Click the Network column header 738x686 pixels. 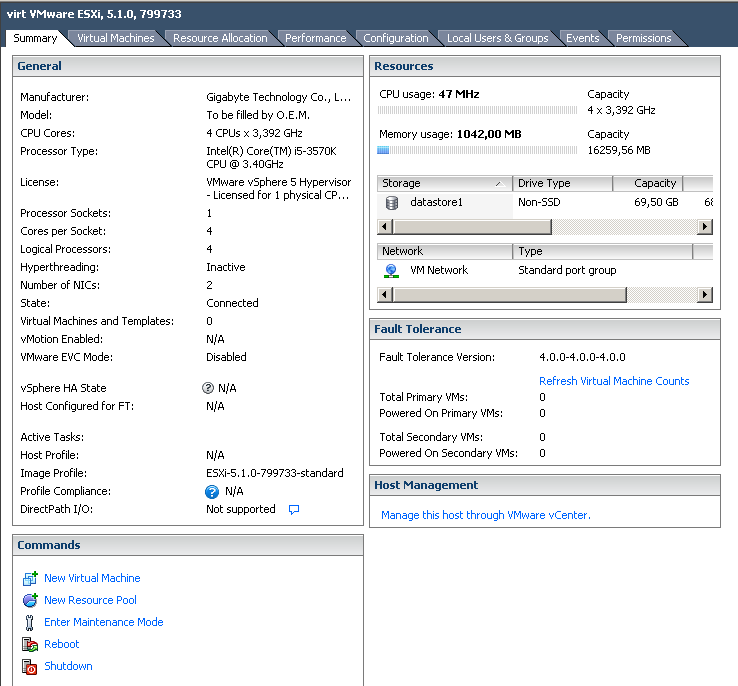444,251
